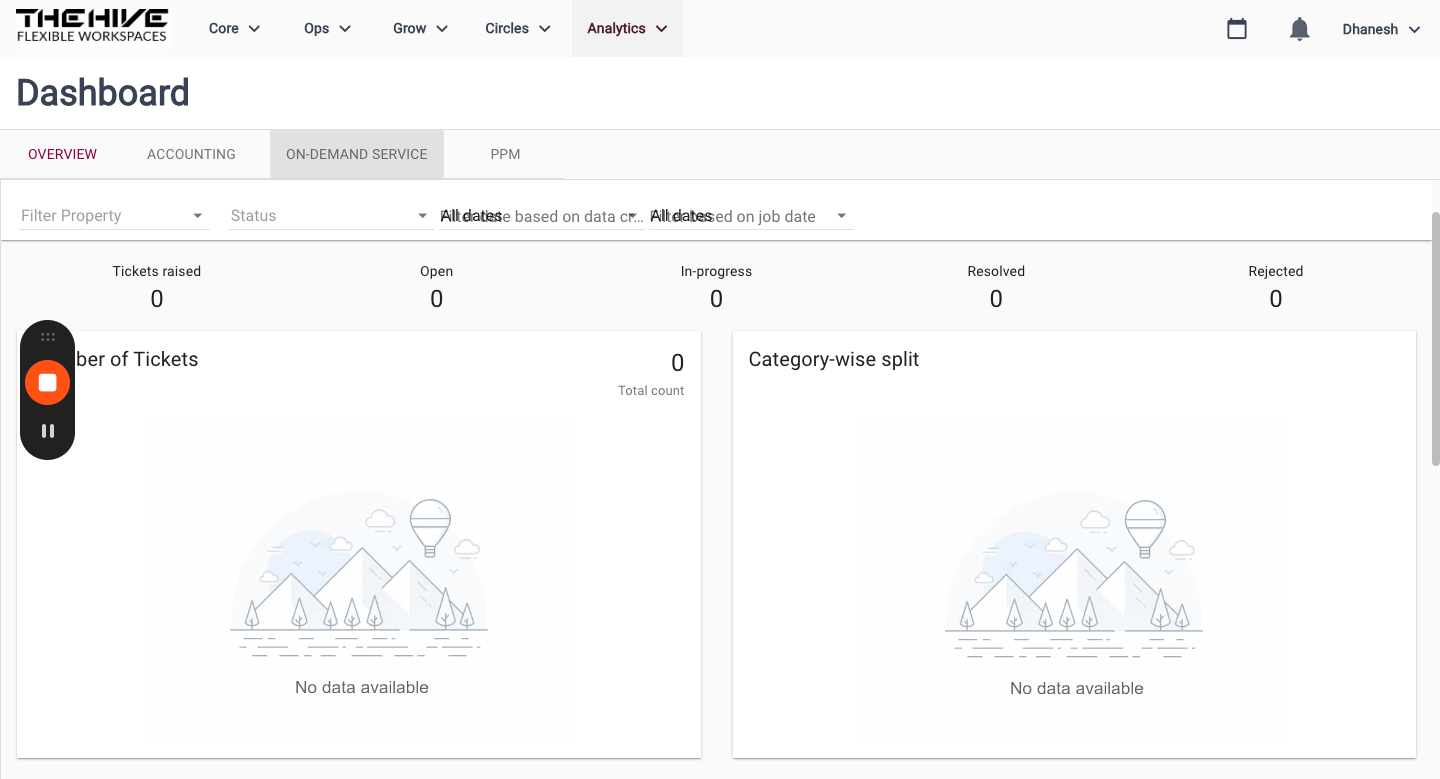This screenshot has height=779, width=1440.
Task: Grab the recorder widget drag handle
Action: click(x=47, y=338)
